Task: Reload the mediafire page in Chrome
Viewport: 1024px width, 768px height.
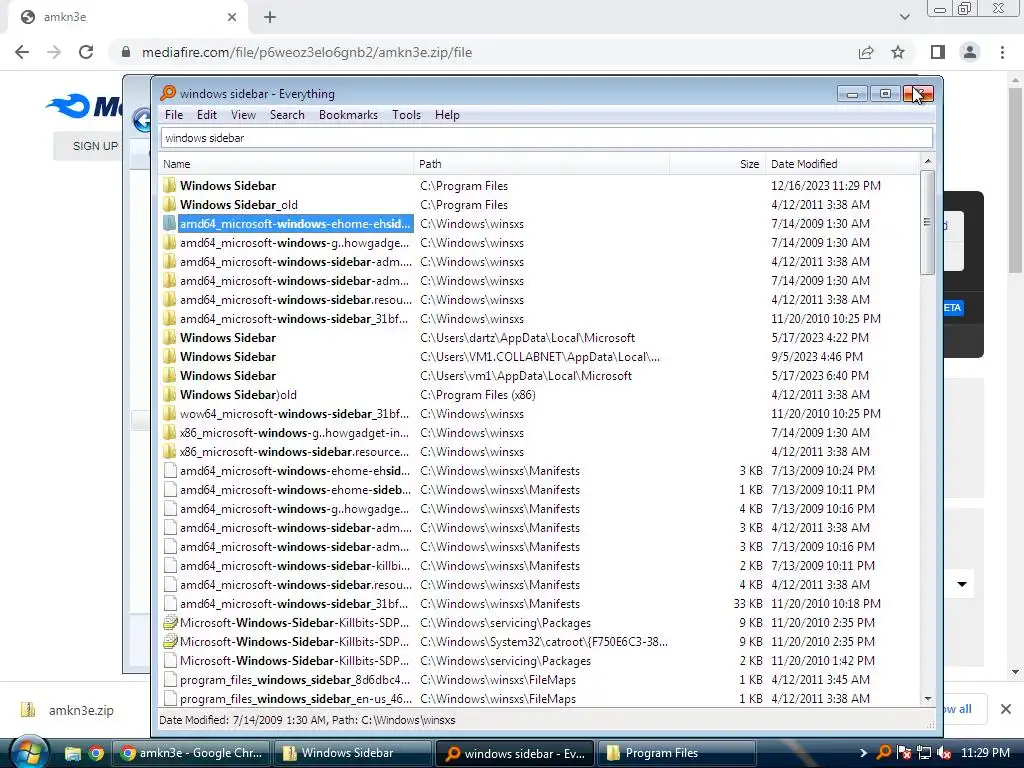Action: tap(86, 52)
